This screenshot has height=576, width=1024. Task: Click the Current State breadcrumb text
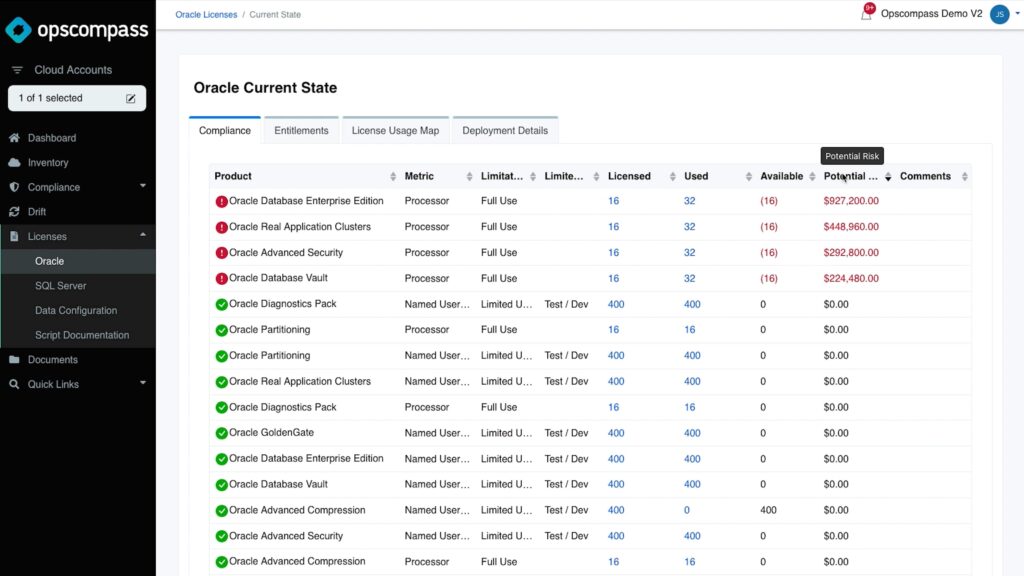pyautogui.click(x=275, y=14)
